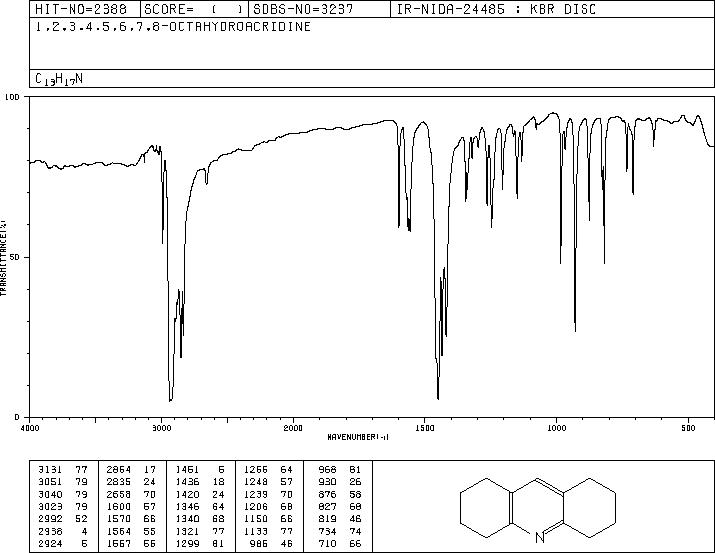Click the molecular formula C13H17N
This screenshot has height=553, width=715.
click(59, 79)
